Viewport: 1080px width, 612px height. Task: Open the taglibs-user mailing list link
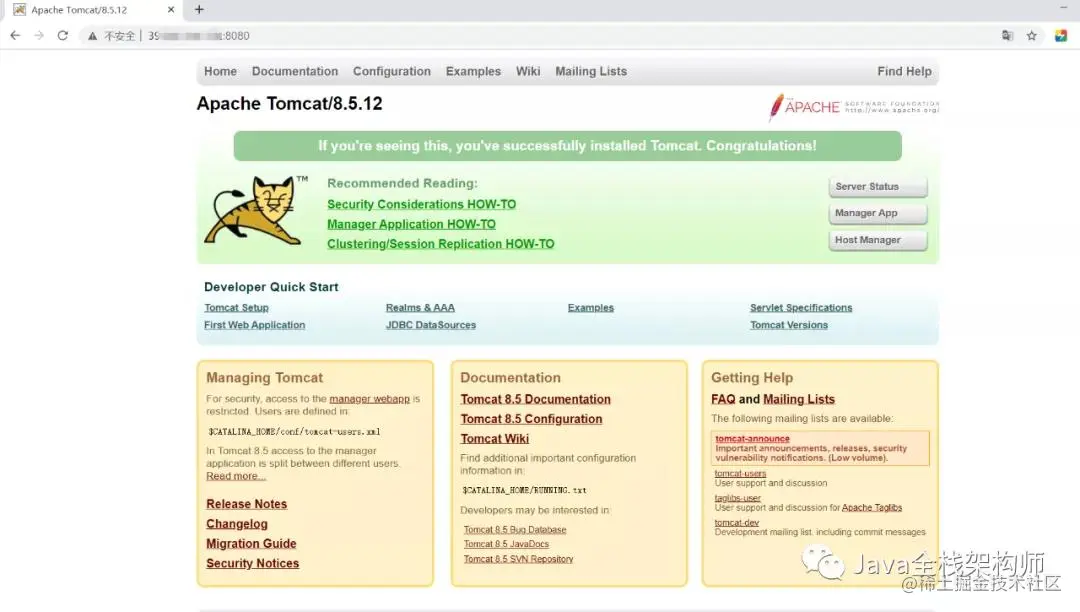click(737, 498)
